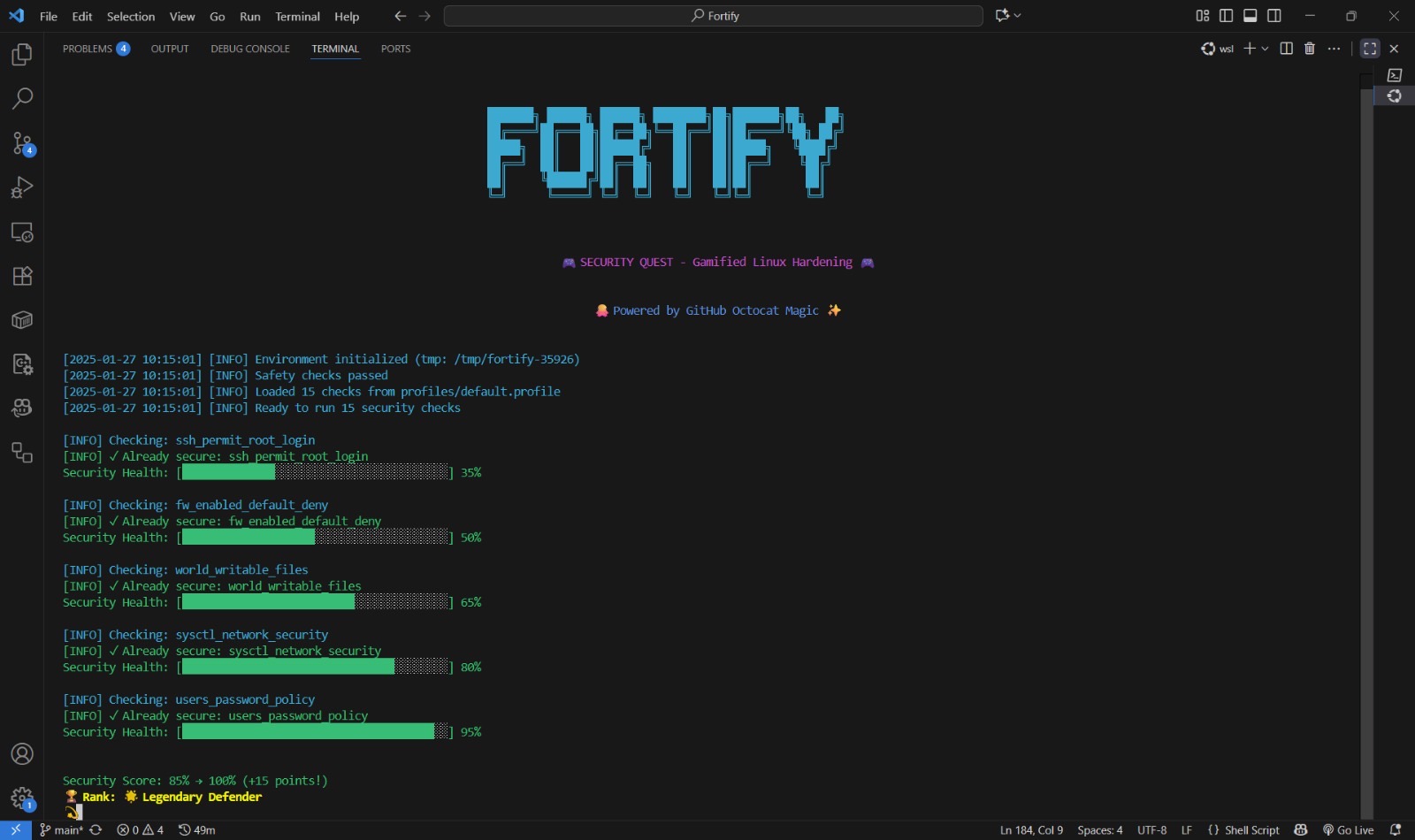The width and height of the screenshot is (1415, 840).
Task: Restore panel size from maximized
Action: pyautogui.click(x=1370, y=49)
